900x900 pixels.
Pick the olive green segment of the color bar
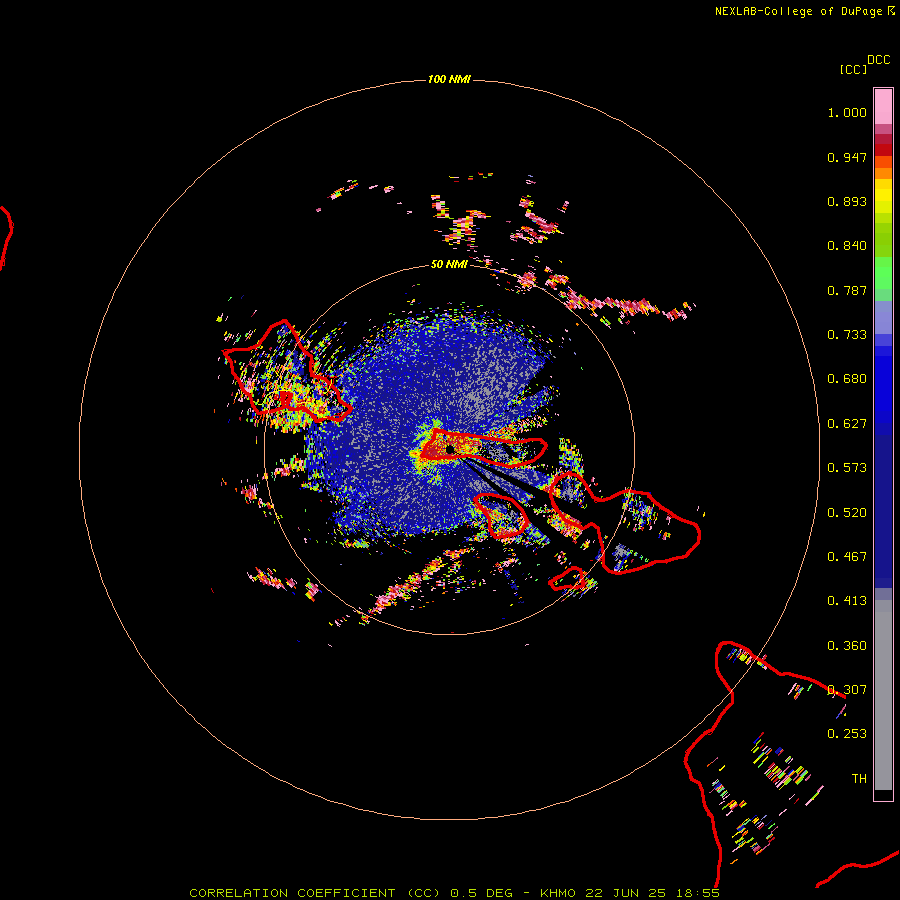(x=883, y=239)
